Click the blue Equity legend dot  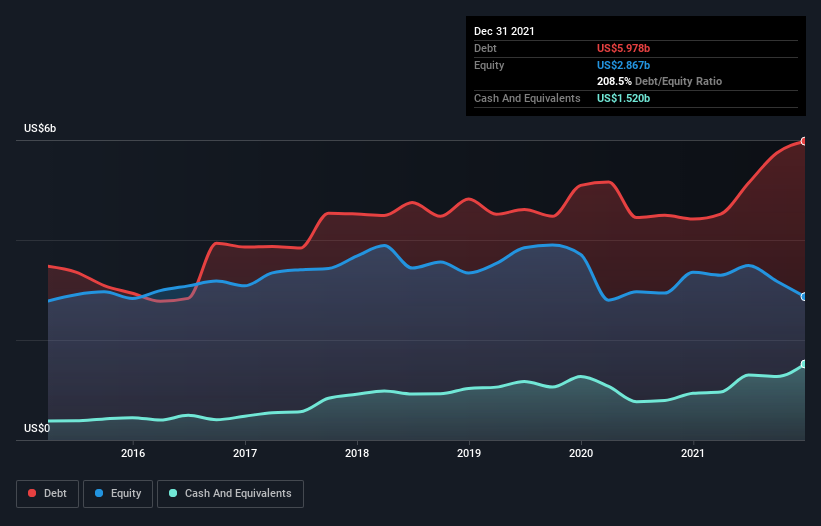99,493
